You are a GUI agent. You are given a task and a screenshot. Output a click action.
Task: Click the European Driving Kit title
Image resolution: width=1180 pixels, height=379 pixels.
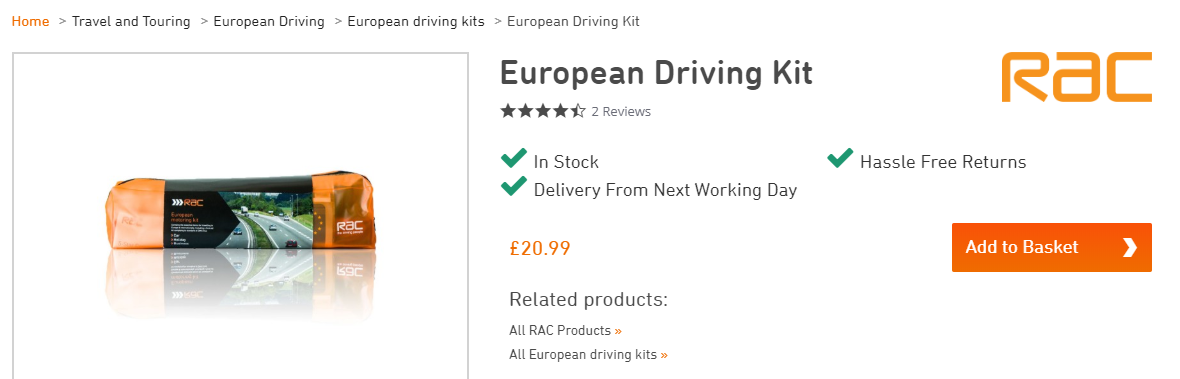pyautogui.click(x=656, y=74)
